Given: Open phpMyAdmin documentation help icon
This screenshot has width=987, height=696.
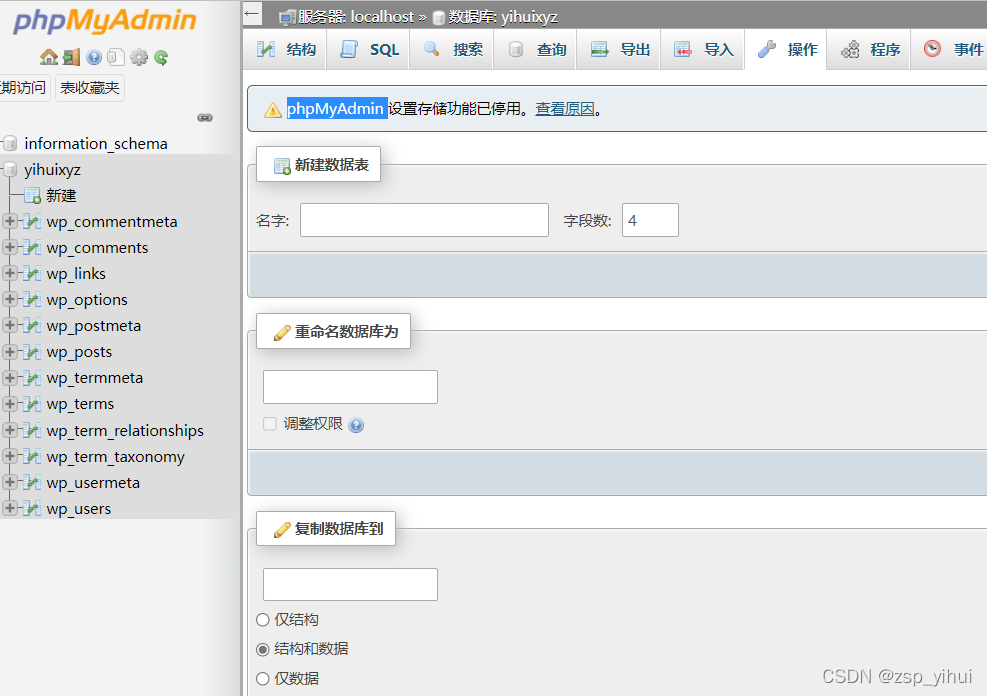Looking at the screenshot, I should (x=94, y=57).
